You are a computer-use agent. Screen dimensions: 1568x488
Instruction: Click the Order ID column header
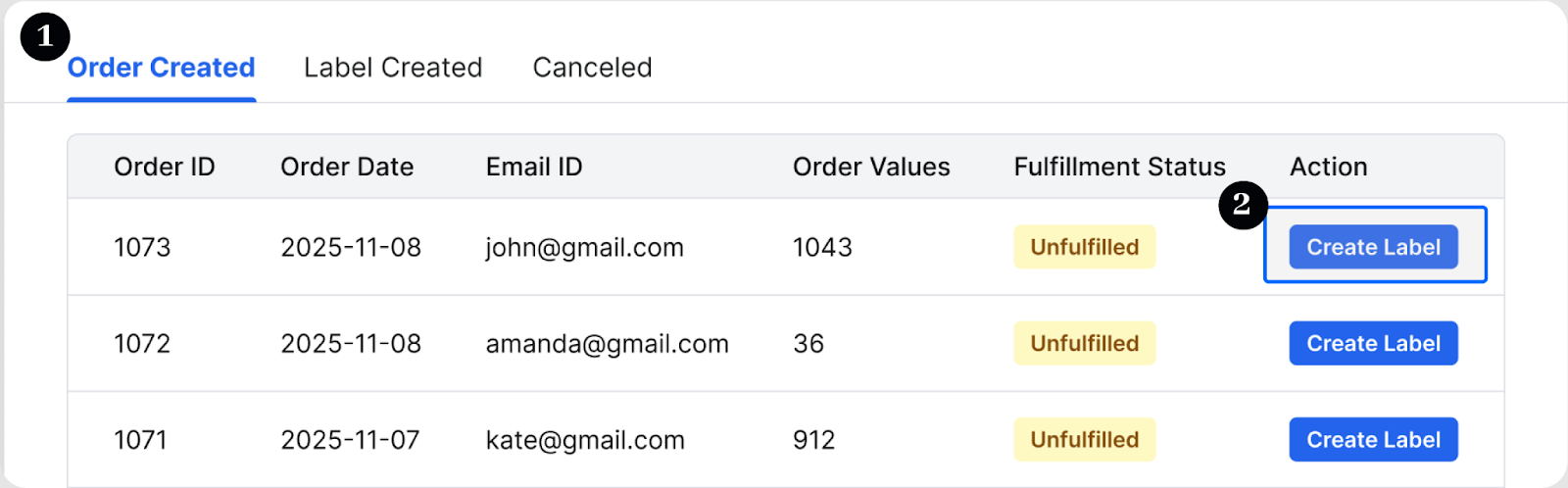click(165, 167)
